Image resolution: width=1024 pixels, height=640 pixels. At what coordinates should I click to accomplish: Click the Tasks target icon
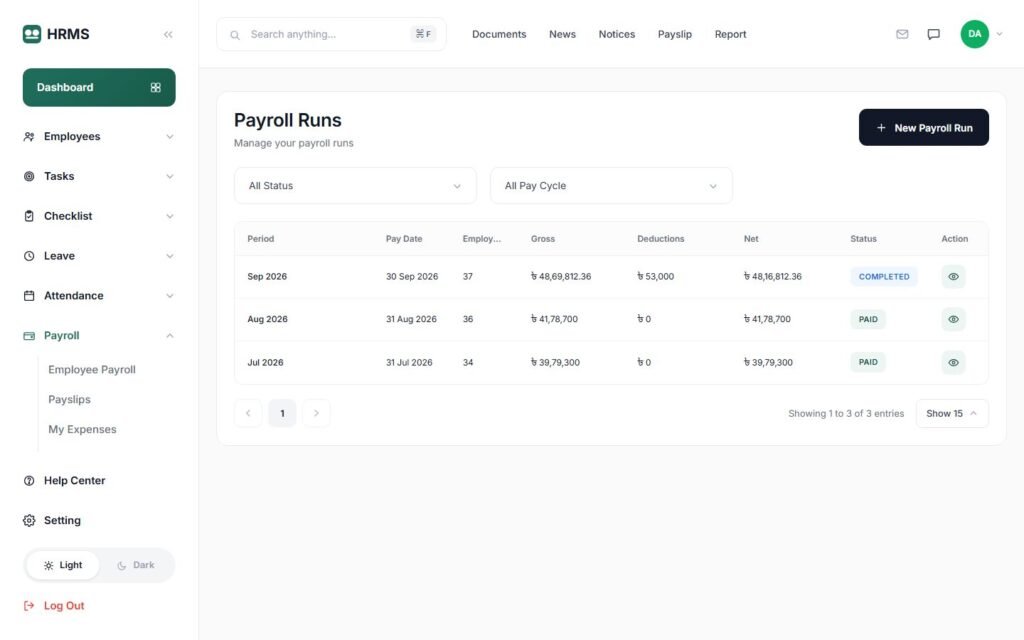[x=29, y=176]
